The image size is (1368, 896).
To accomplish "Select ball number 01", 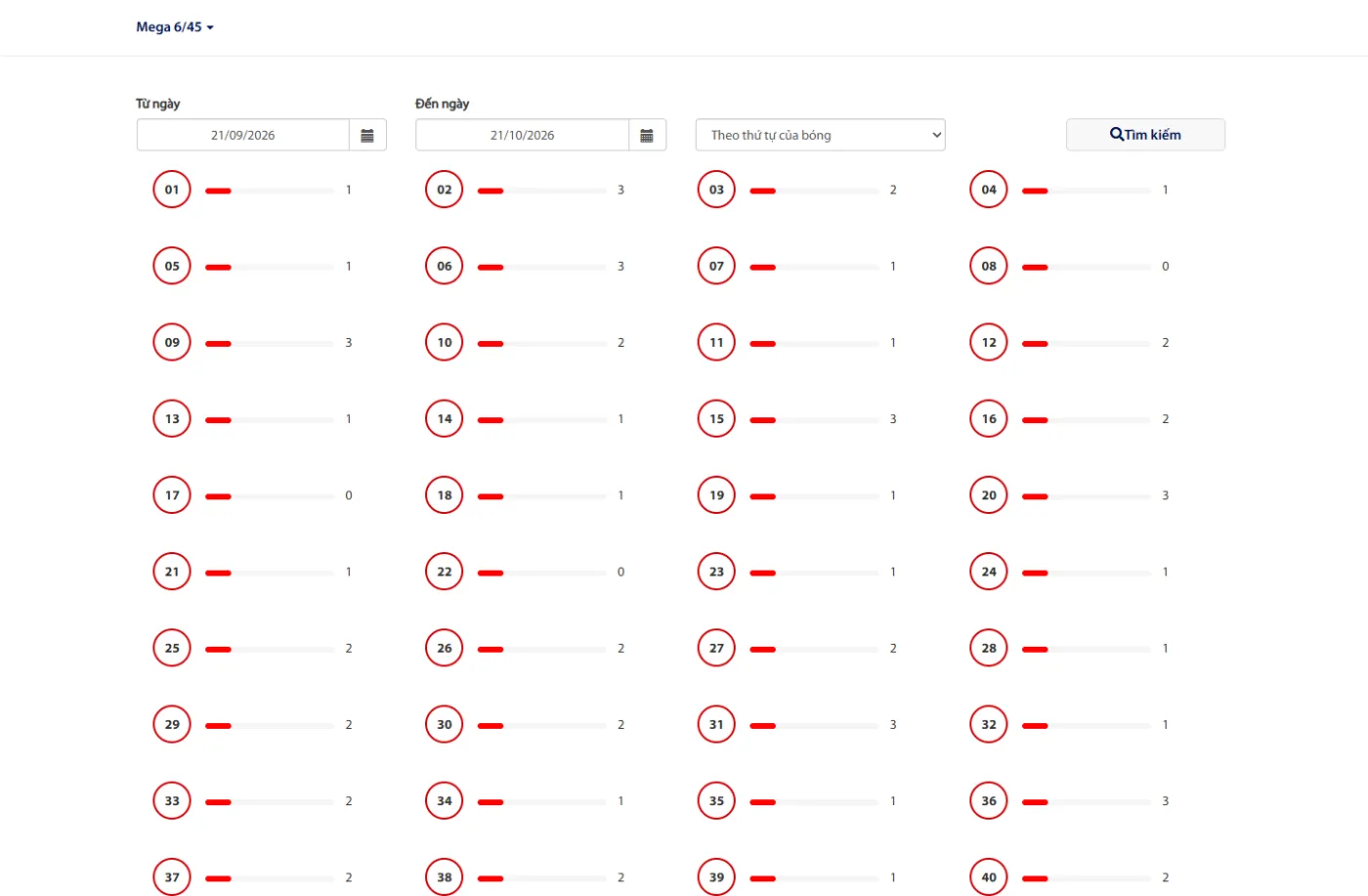I will click(172, 190).
